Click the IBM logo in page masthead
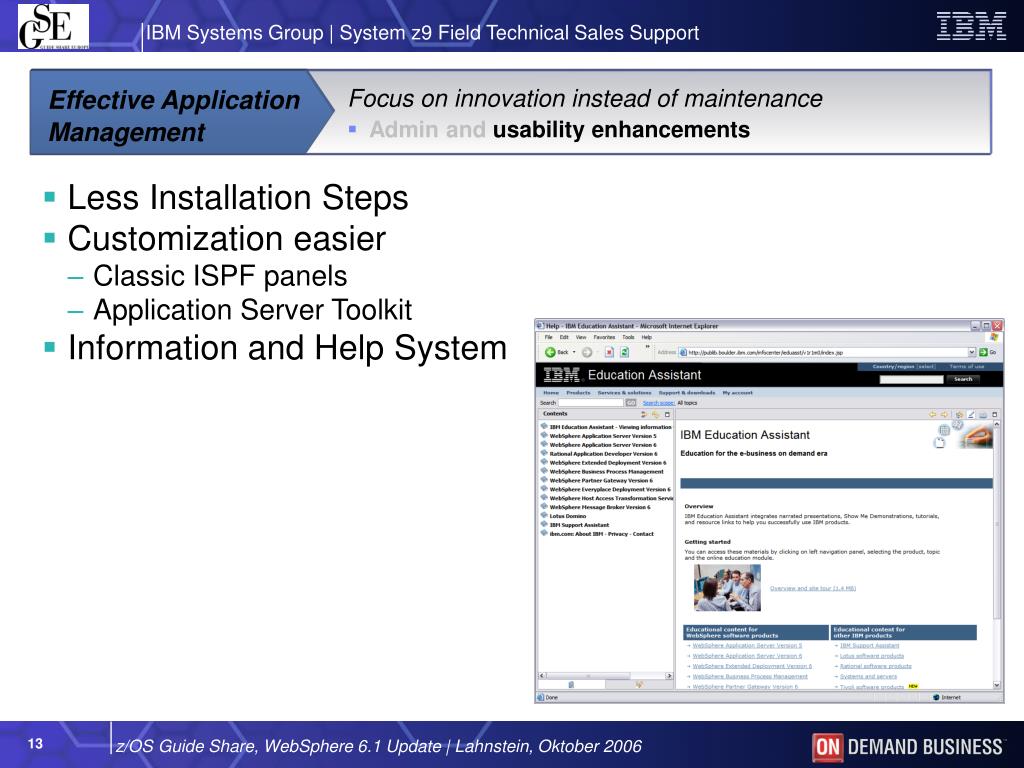The image size is (1024, 768). pyautogui.click(x=562, y=375)
